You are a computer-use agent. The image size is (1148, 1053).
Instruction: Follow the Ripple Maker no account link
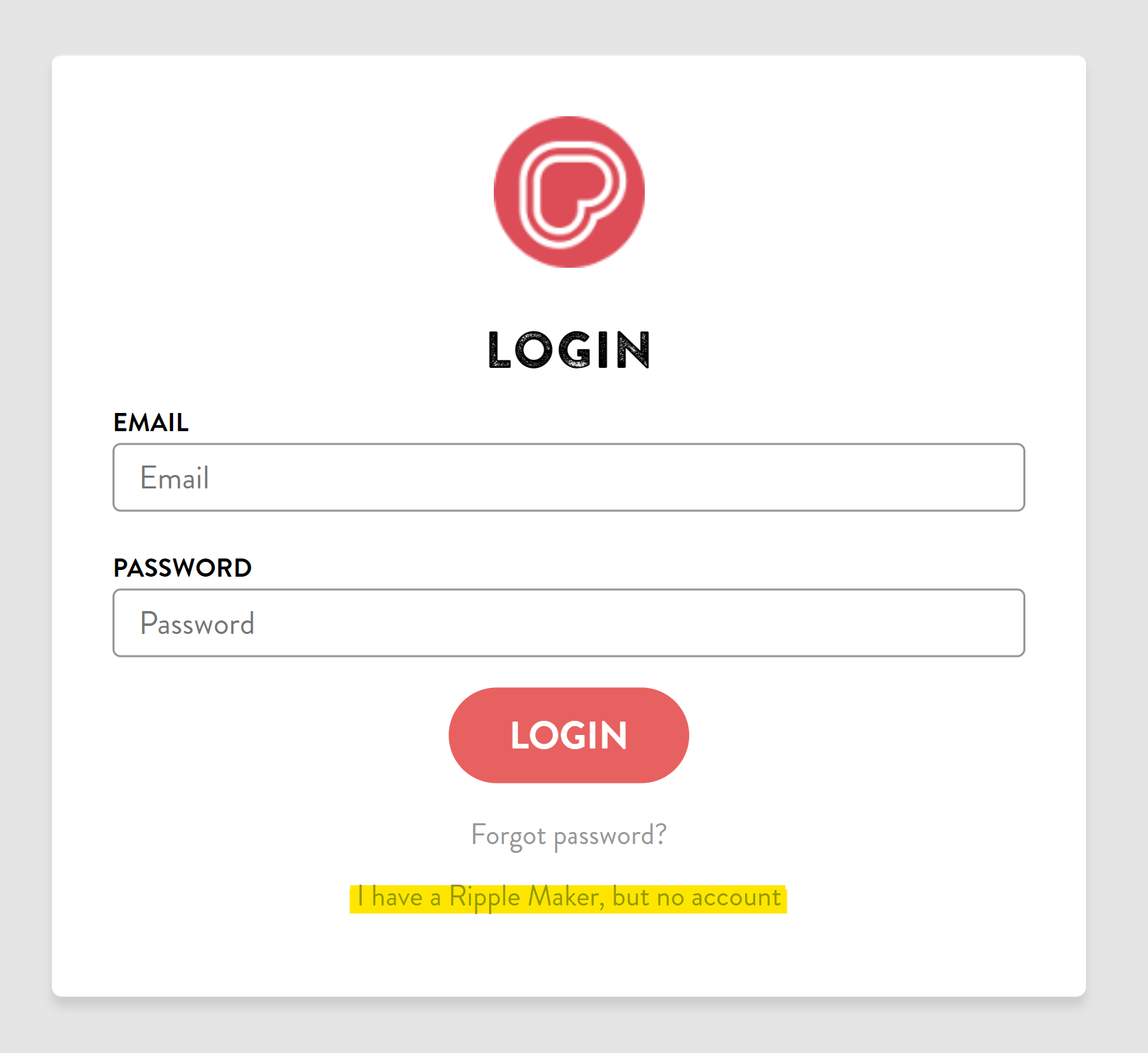coord(569,898)
